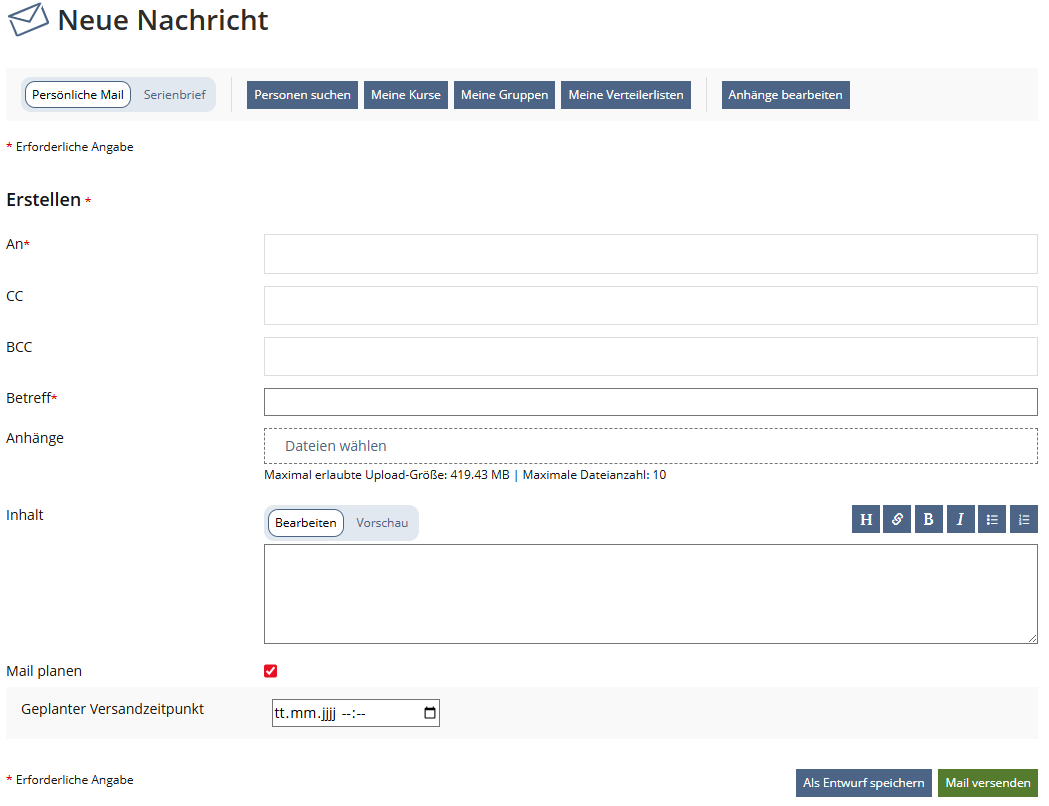Click the upload limit text 'Maximale Dateianzahl: 10'

594,475
